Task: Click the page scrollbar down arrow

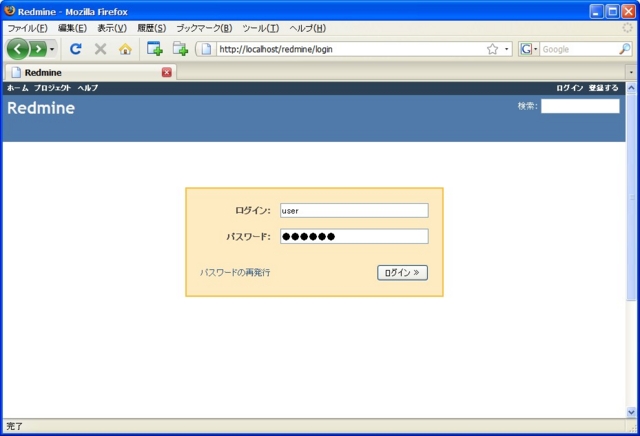Action: coord(631,412)
